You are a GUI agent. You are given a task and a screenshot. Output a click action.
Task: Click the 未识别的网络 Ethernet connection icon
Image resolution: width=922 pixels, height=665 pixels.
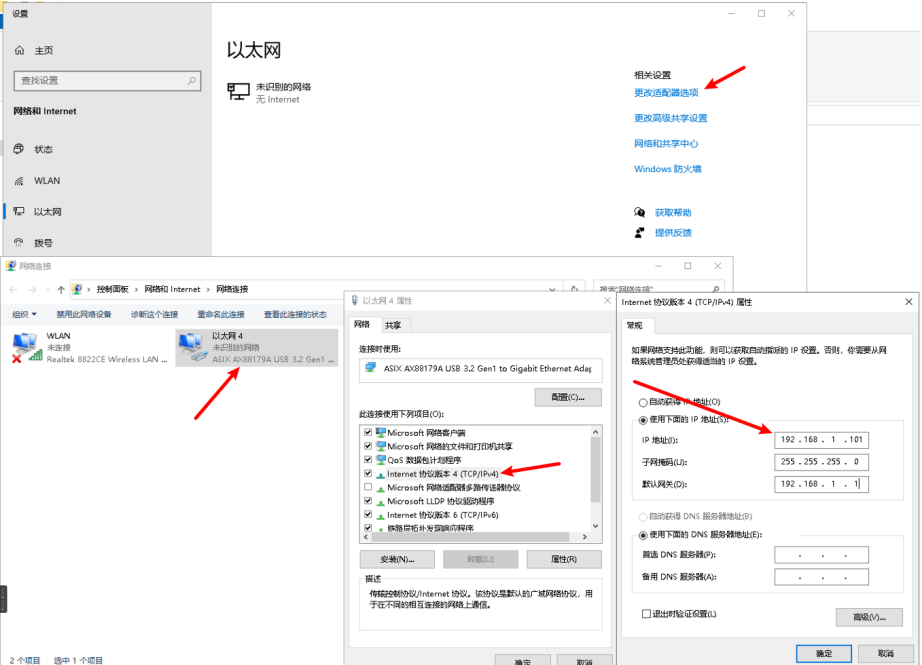(238, 92)
